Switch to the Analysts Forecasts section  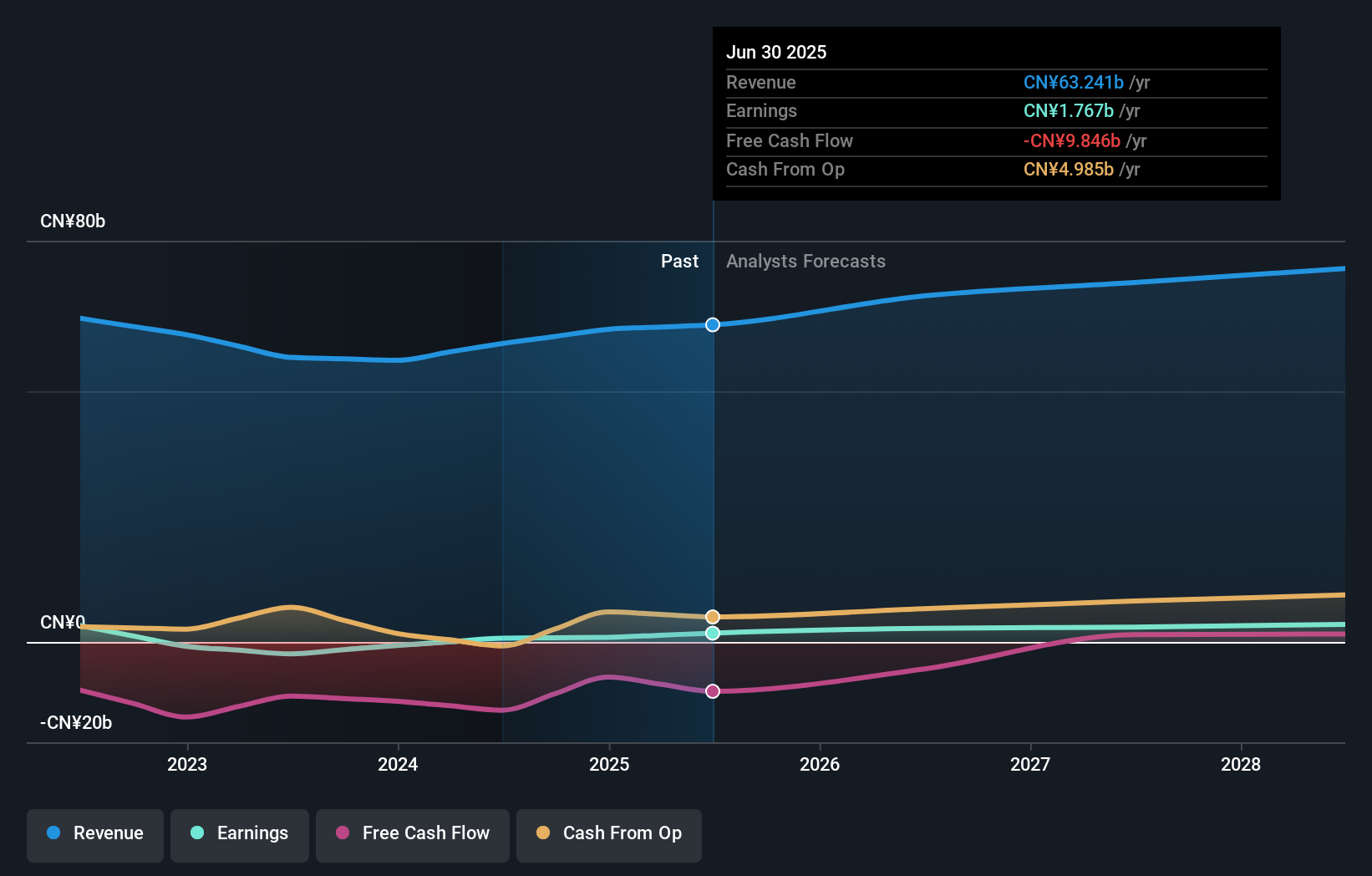point(805,261)
